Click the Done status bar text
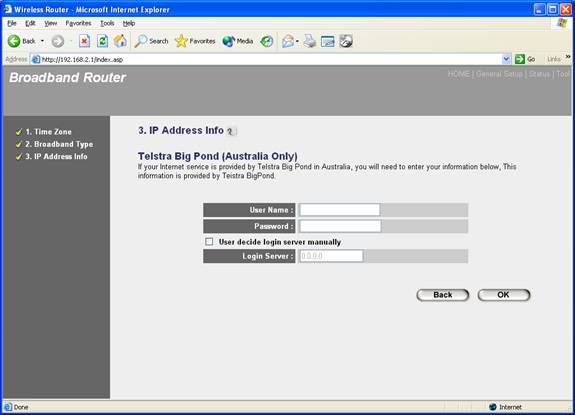Image resolution: width=575 pixels, height=415 pixels. pyautogui.click(x=21, y=407)
